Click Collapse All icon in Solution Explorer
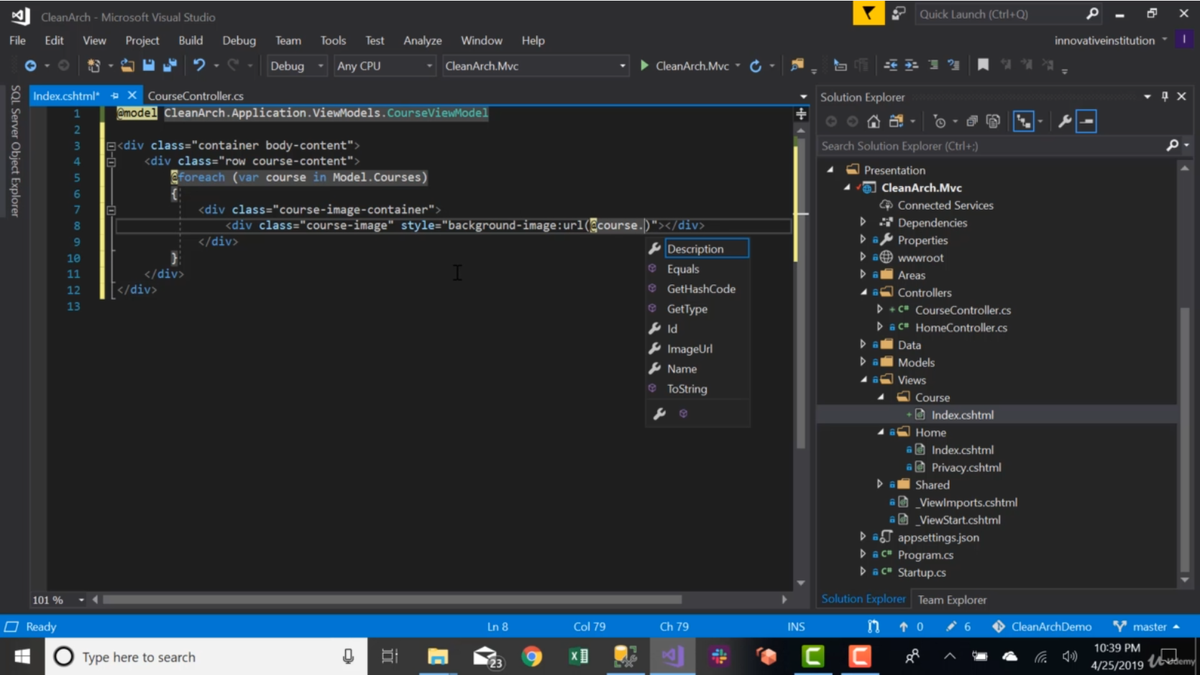The image size is (1200, 675). pyautogui.click(x=972, y=121)
